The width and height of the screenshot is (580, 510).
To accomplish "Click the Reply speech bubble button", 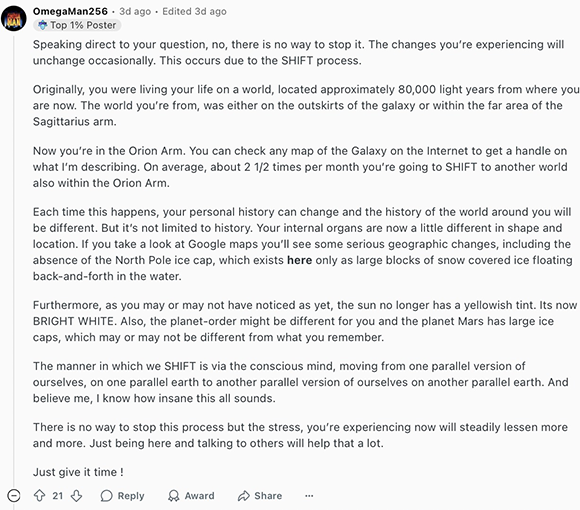I will coord(122,496).
